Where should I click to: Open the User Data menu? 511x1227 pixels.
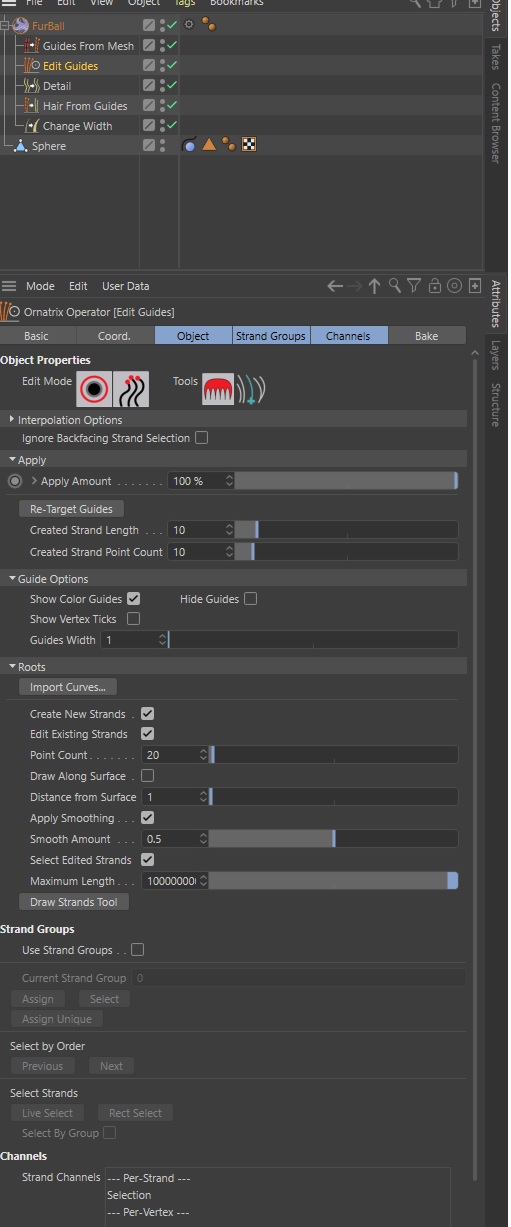[x=126, y=286]
